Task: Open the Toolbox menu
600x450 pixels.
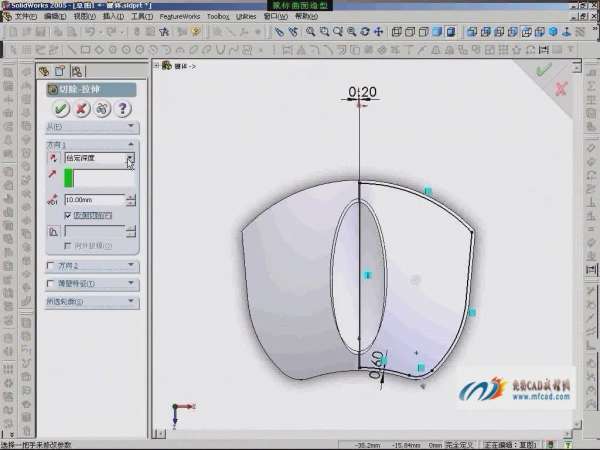Action: (x=218, y=16)
